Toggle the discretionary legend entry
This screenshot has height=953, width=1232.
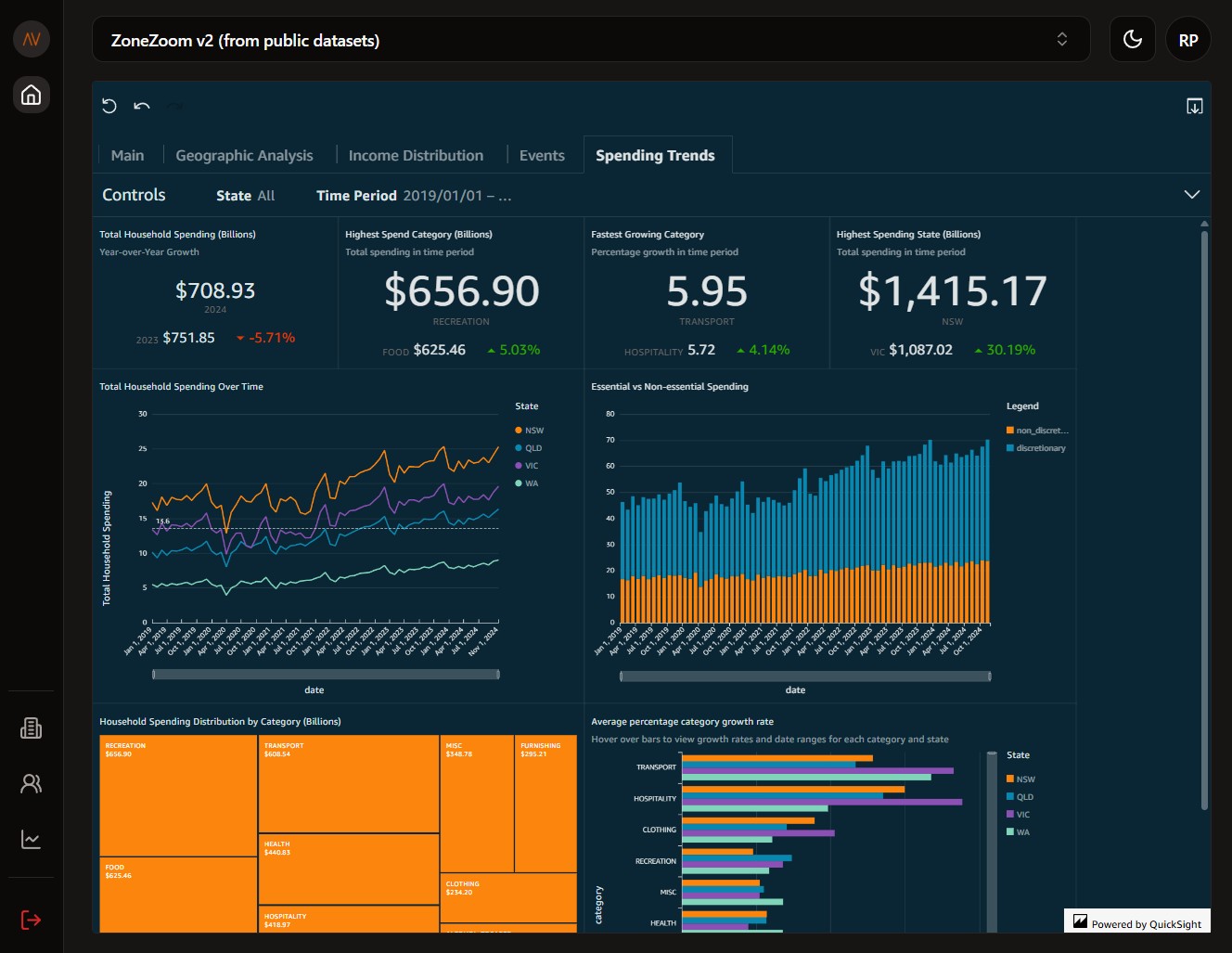[1039, 447]
